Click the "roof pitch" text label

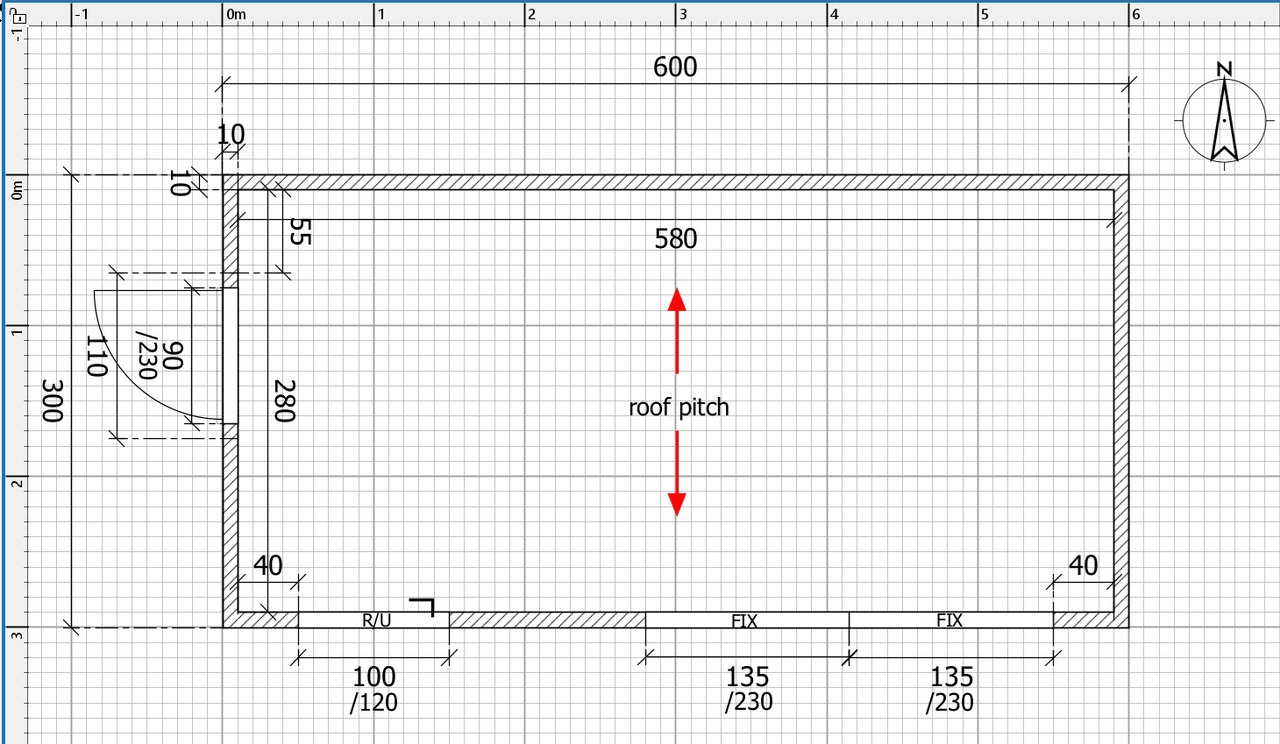pyautogui.click(x=678, y=408)
